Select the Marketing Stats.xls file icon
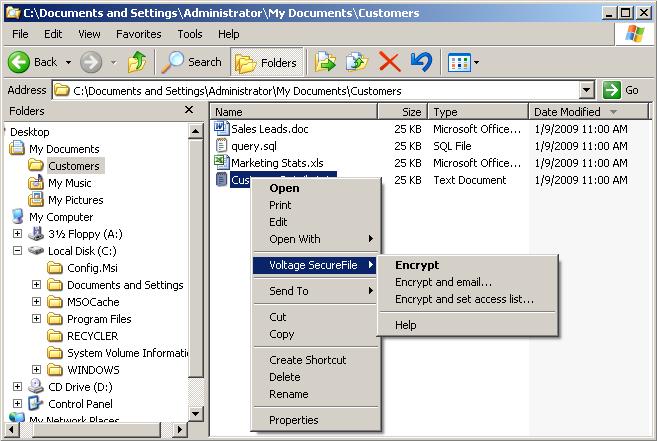The image size is (657, 441). click(223, 163)
